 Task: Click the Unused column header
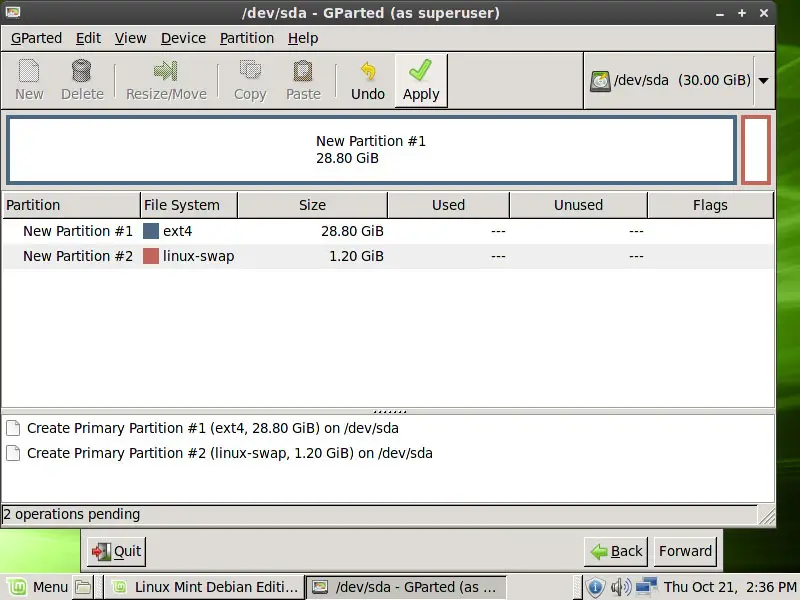click(x=578, y=205)
